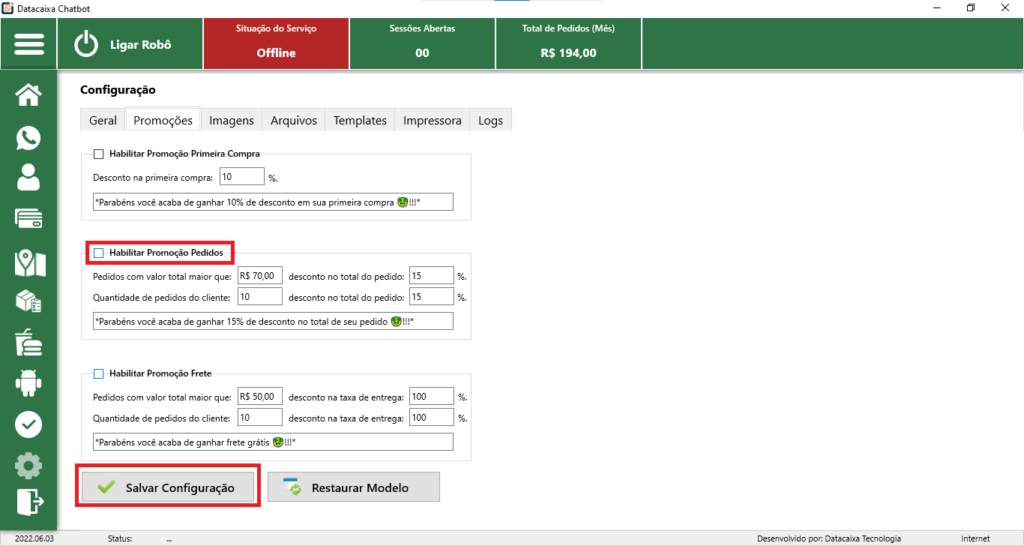Viewport: 1024px width, 546px height.
Task: Enable Habilitar Promoção Primeira Compra checkbox
Action: 99,154
